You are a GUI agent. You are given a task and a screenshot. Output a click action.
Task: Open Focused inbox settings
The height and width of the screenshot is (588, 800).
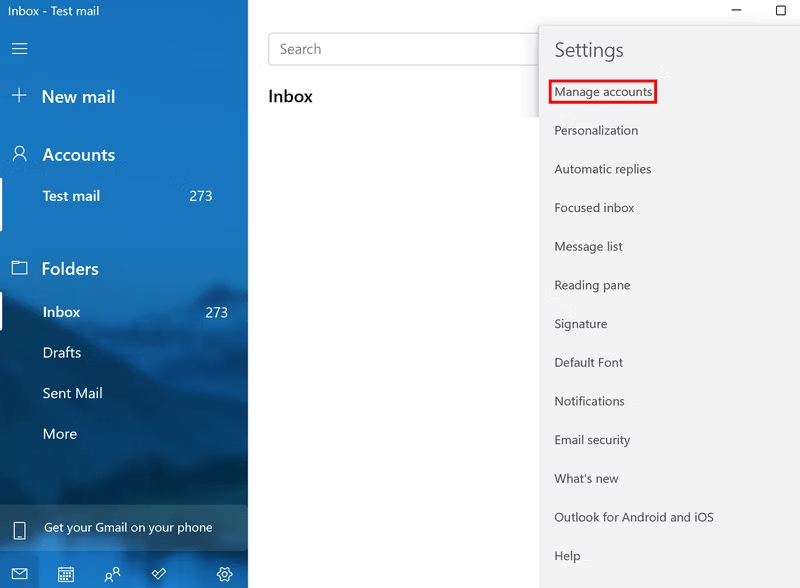tap(594, 208)
